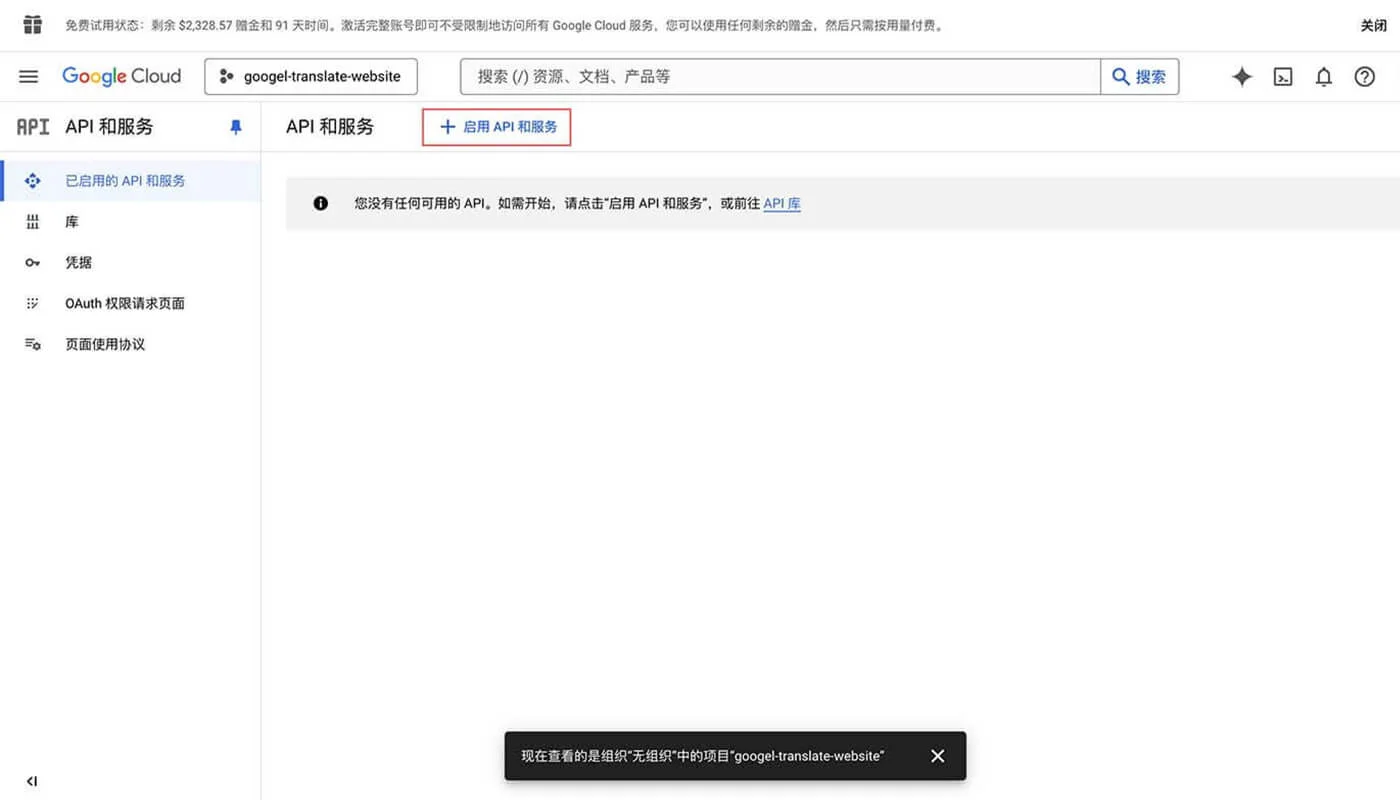Viewport: 1400px width, 800px height.
Task: Open the googel-translate-website project selector
Action: [x=310, y=76]
